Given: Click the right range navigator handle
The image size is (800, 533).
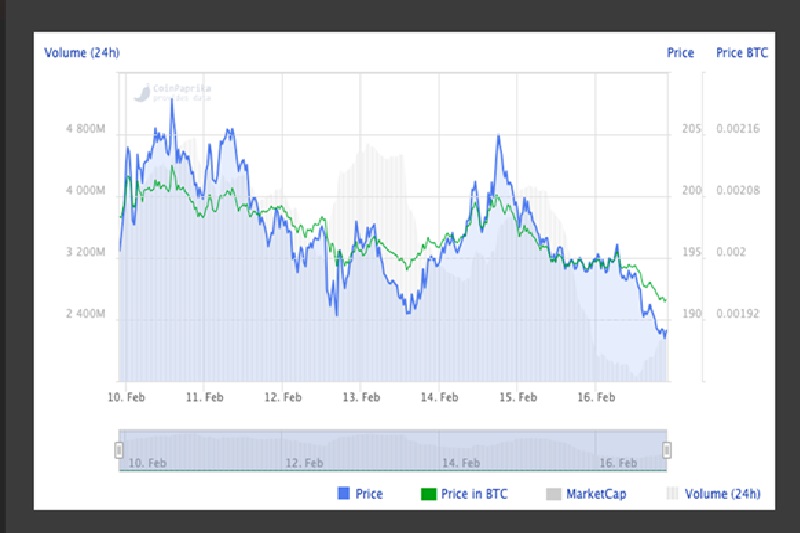Looking at the screenshot, I should tap(667, 450).
